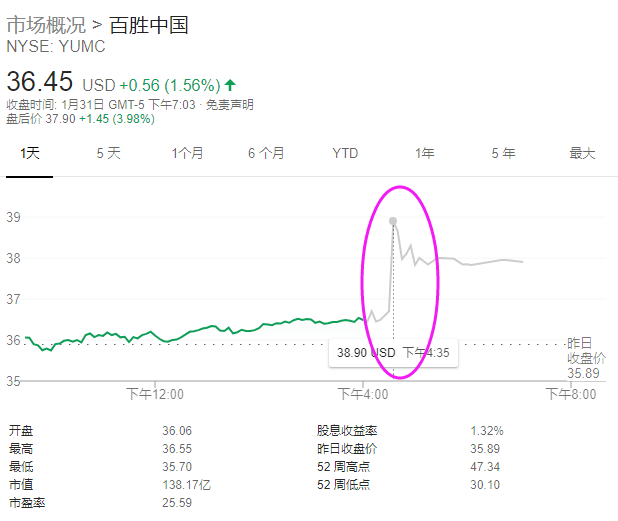This screenshot has width=618, height=521.
Task: Click the 市值 value 138.17亿
Action: click(x=186, y=484)
